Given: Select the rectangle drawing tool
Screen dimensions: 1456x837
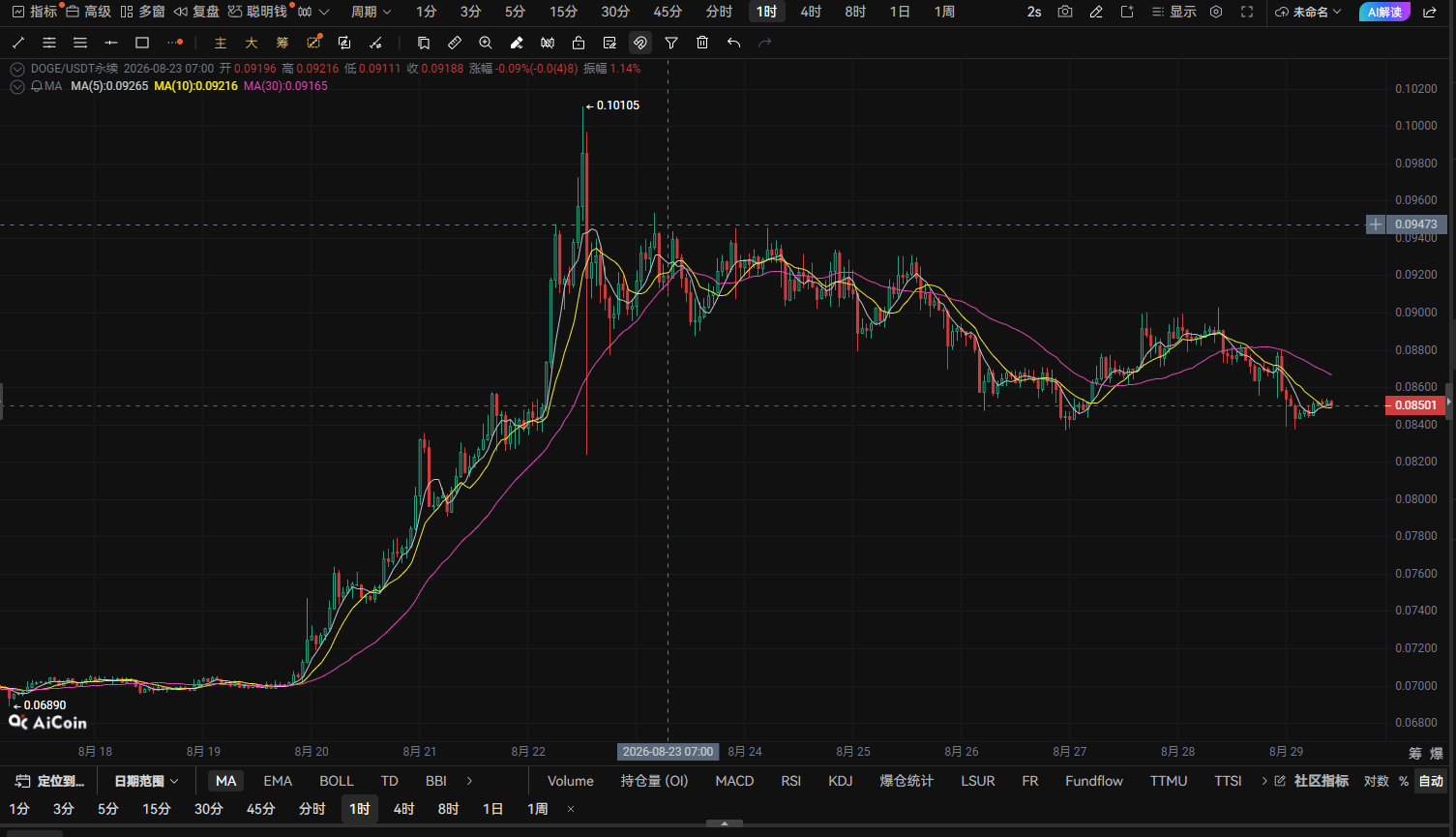Looking at the screenshot, I should [x=142, y=43].
